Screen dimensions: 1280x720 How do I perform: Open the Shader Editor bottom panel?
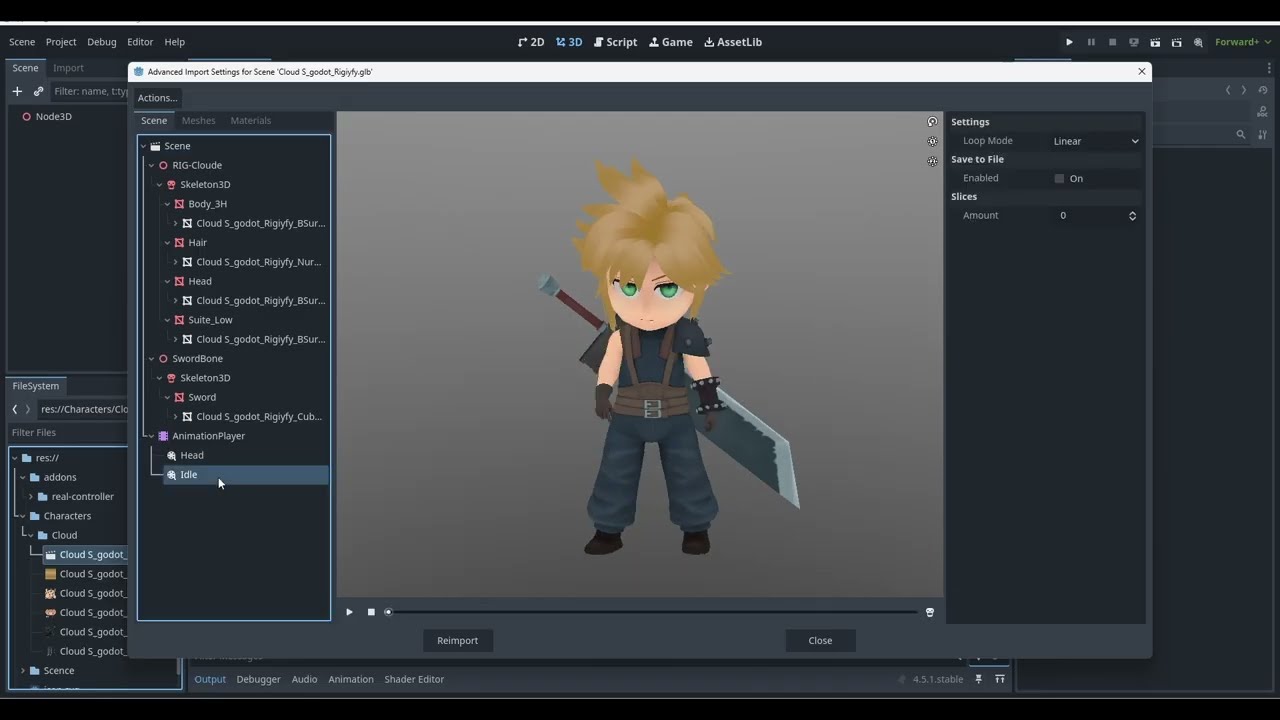point(414,679)
